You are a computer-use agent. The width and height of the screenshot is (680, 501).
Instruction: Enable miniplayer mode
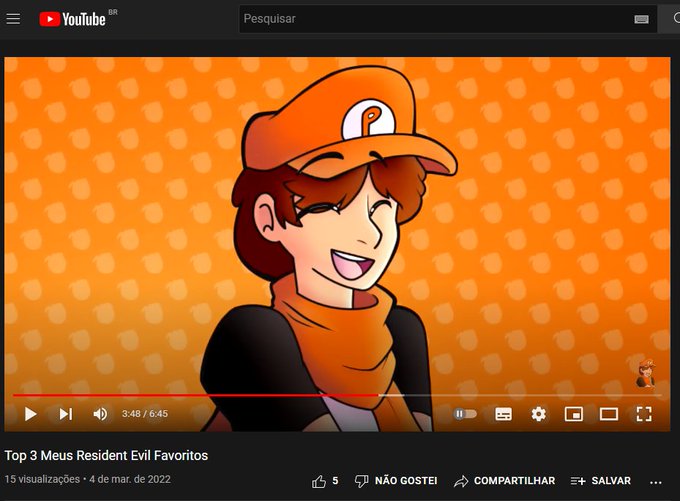click(x=574, y=414)
